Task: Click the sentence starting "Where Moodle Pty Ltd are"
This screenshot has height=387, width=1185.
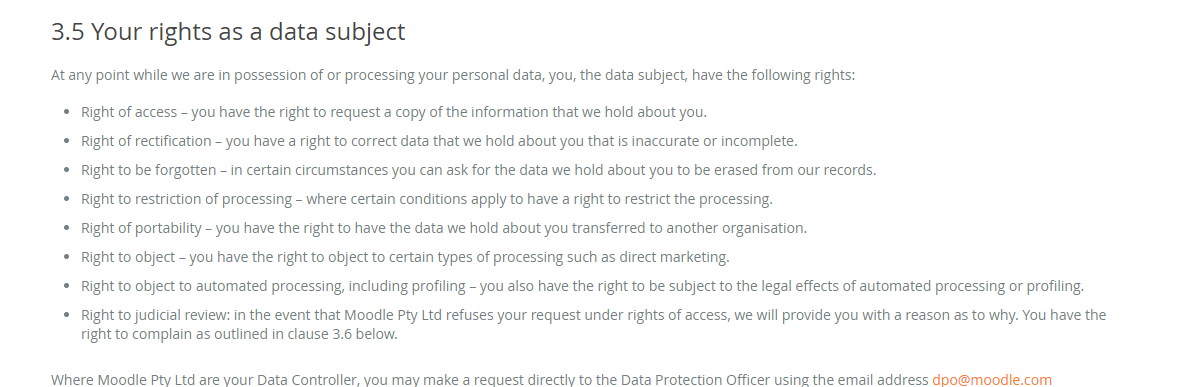Action: pos(552,379)
